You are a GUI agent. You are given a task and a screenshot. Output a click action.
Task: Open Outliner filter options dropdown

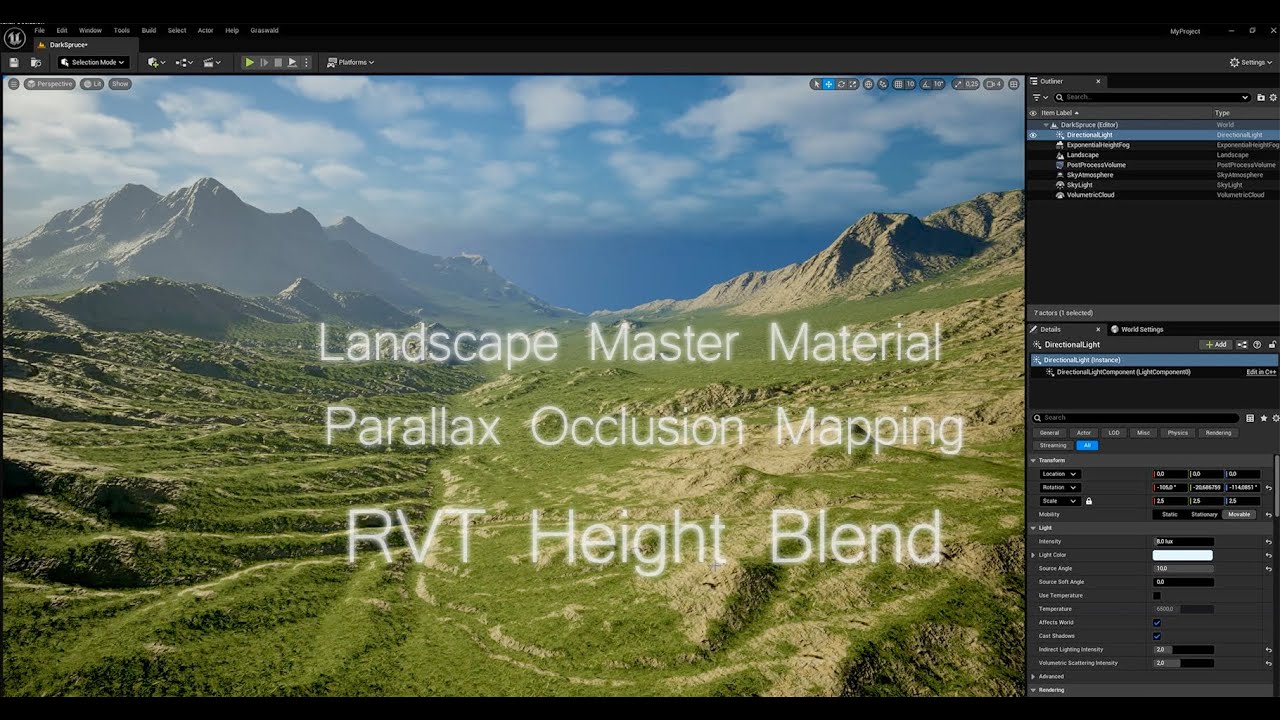pyautogui.click(x=1040, y=97)
